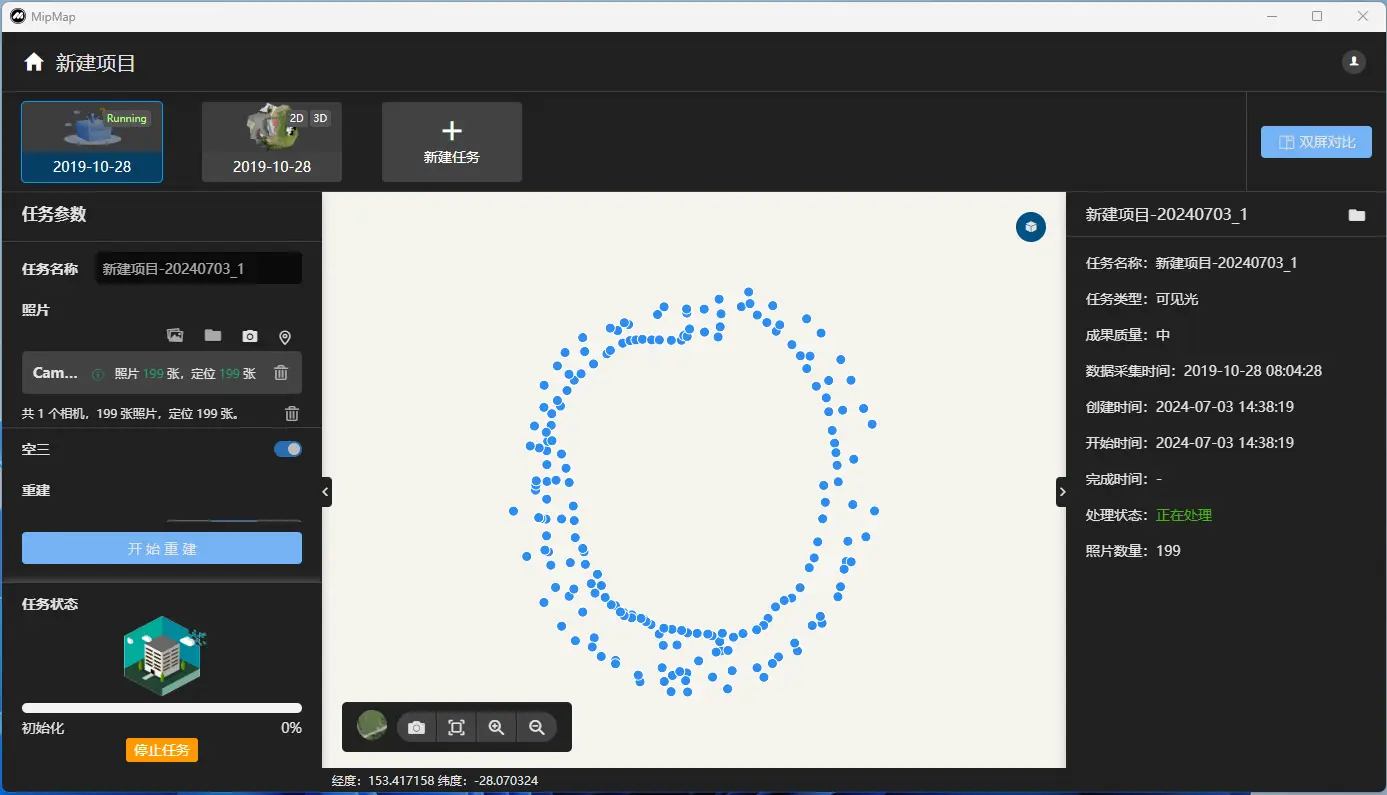Click the 双屏对比 button
This screenshot has width=1387, height=795.
[1316, 142]
